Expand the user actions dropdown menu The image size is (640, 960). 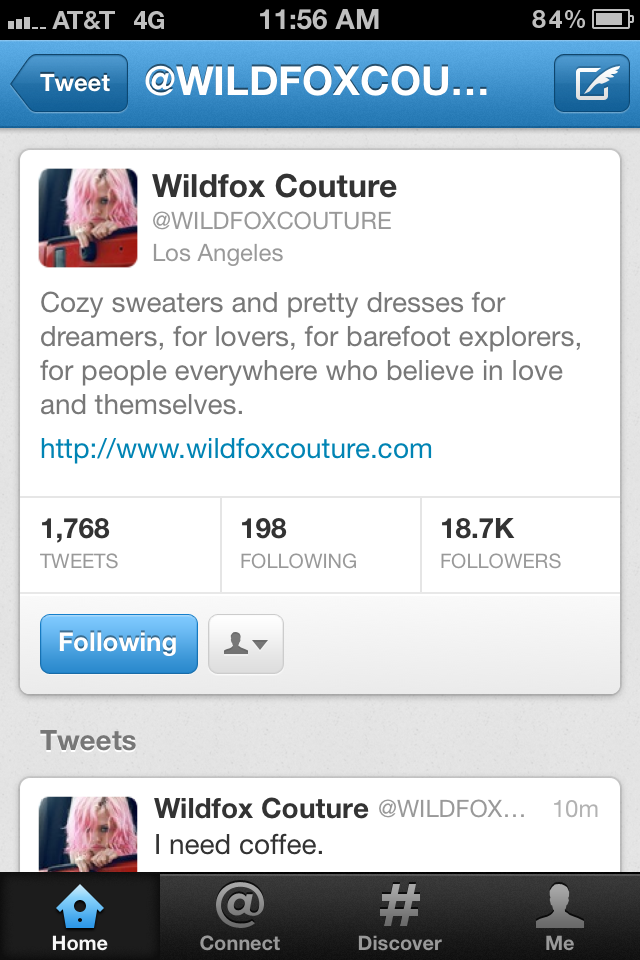[x=246, y=643]
